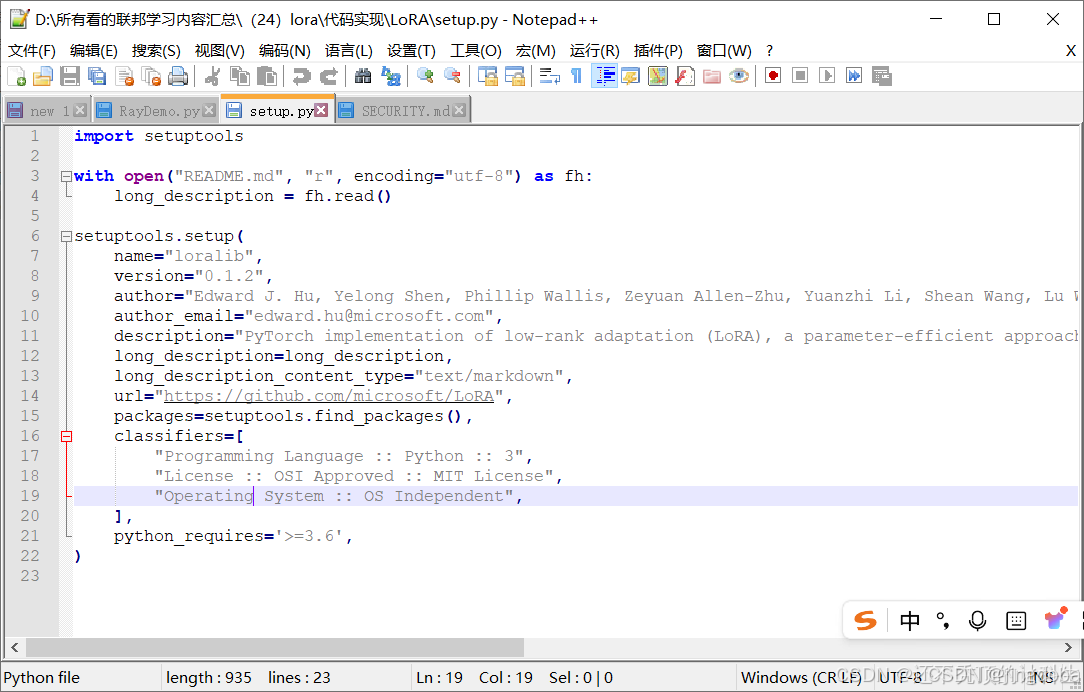Screen dimensions: 1084x692
Task: Collapse the setuptools.setup fold at line 6
Action: tap(66, 235)
